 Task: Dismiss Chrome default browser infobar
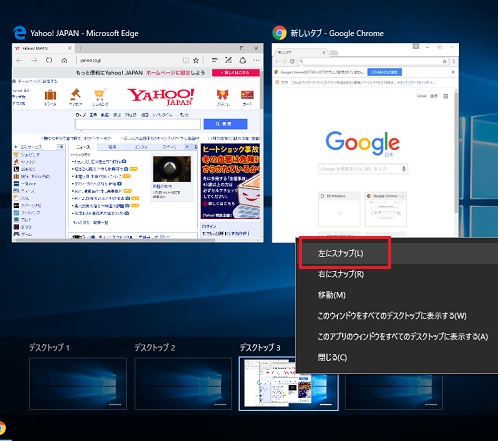(x=453, y=72)
